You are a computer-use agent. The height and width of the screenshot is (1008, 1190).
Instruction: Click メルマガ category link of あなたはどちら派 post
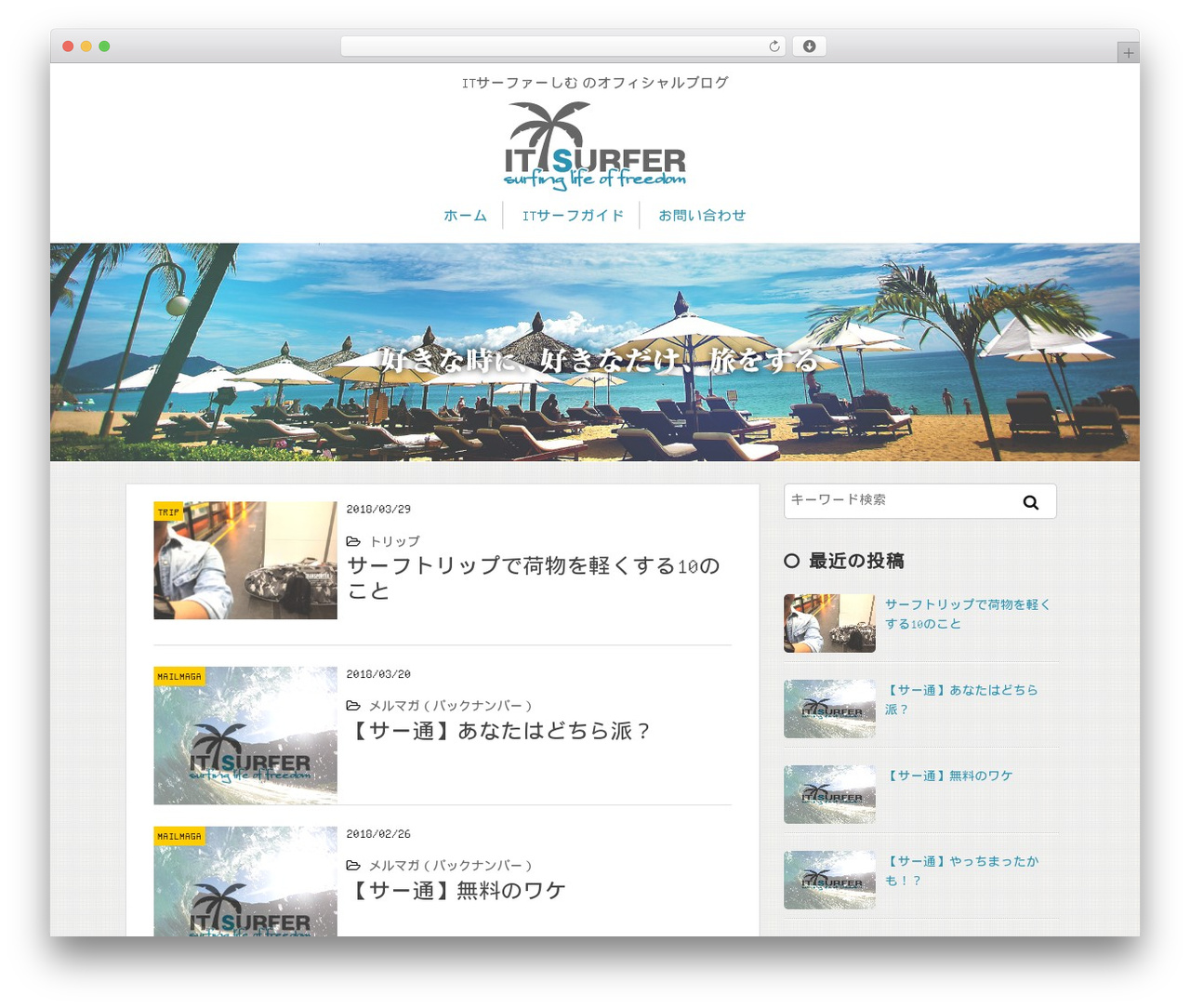[x=450, y=706]
